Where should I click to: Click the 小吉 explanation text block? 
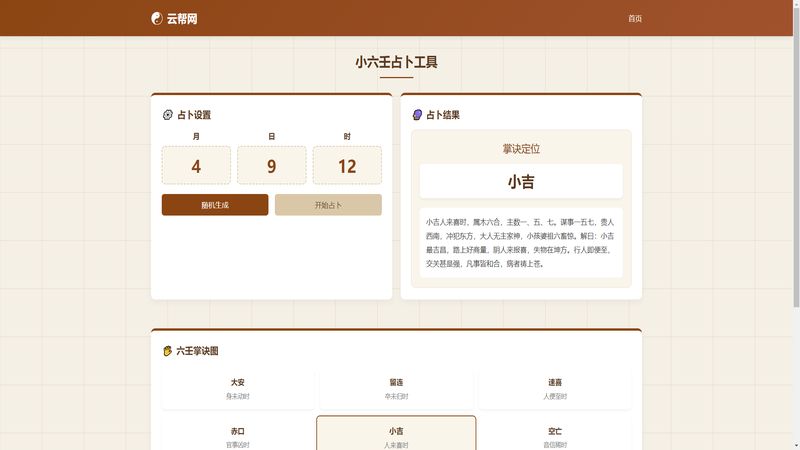(521, 243)
